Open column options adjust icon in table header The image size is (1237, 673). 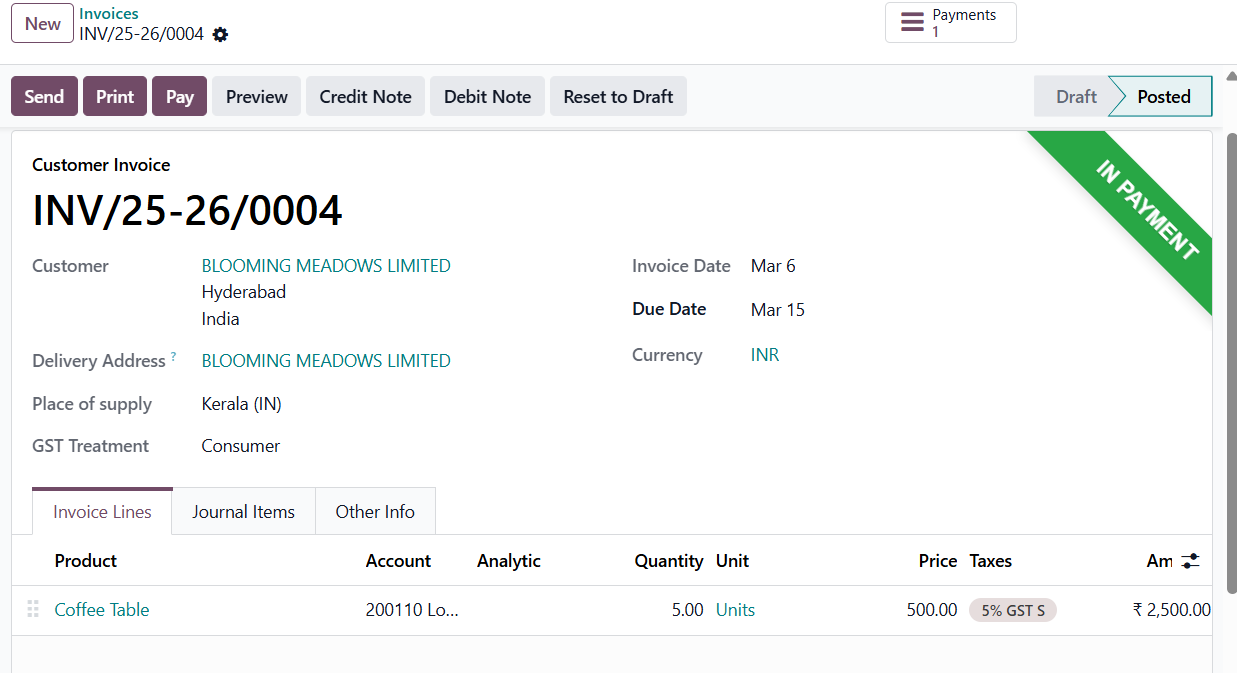(x=1190, y=561)
